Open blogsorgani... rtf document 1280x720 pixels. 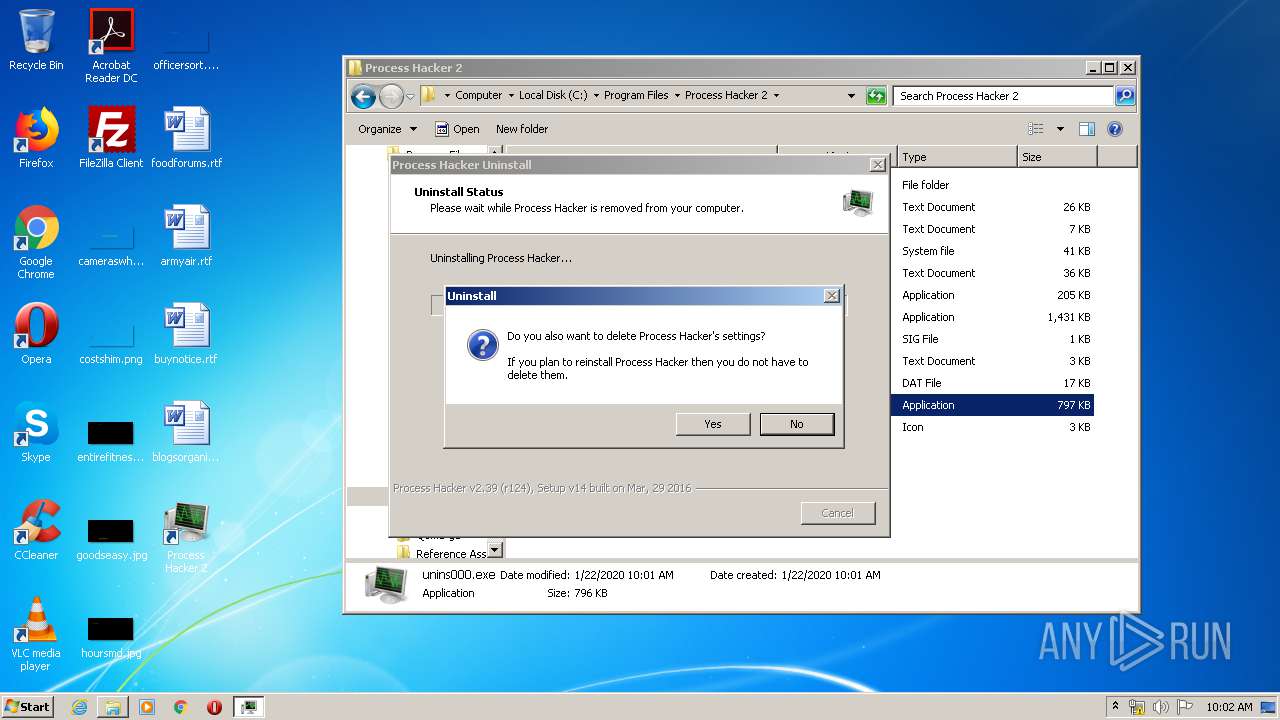pyautogui.click(x=187, y=433)
